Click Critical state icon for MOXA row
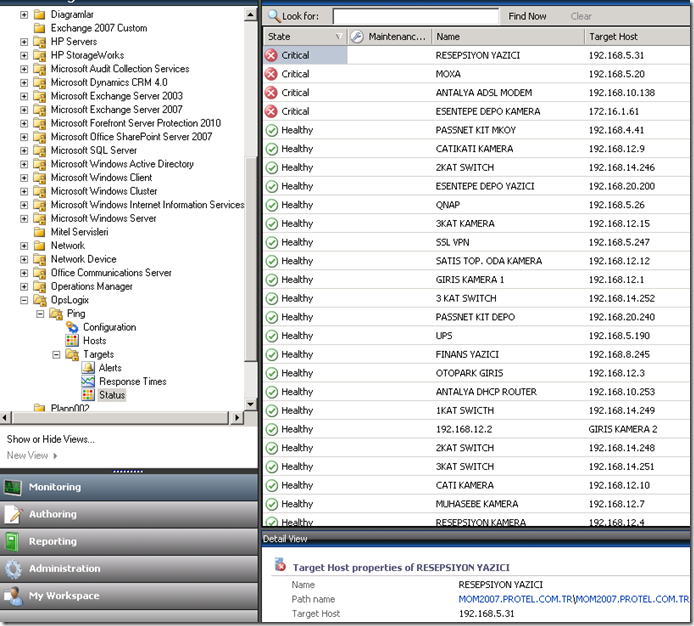 click(x=271, y=74)
